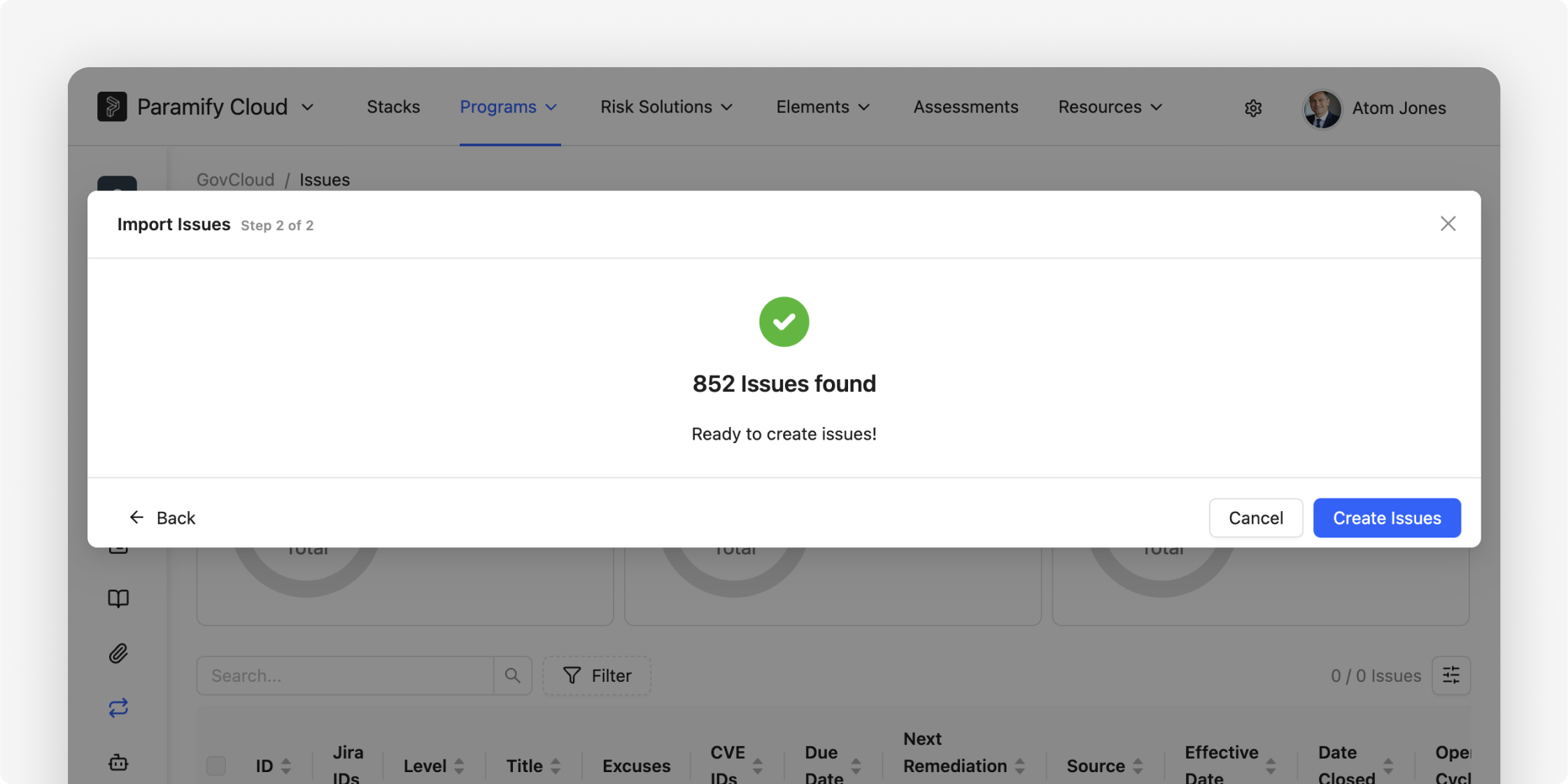Click the Create Issues button
The width and height of the screenshot is (1568, 784).
[x=1387, y=518]
